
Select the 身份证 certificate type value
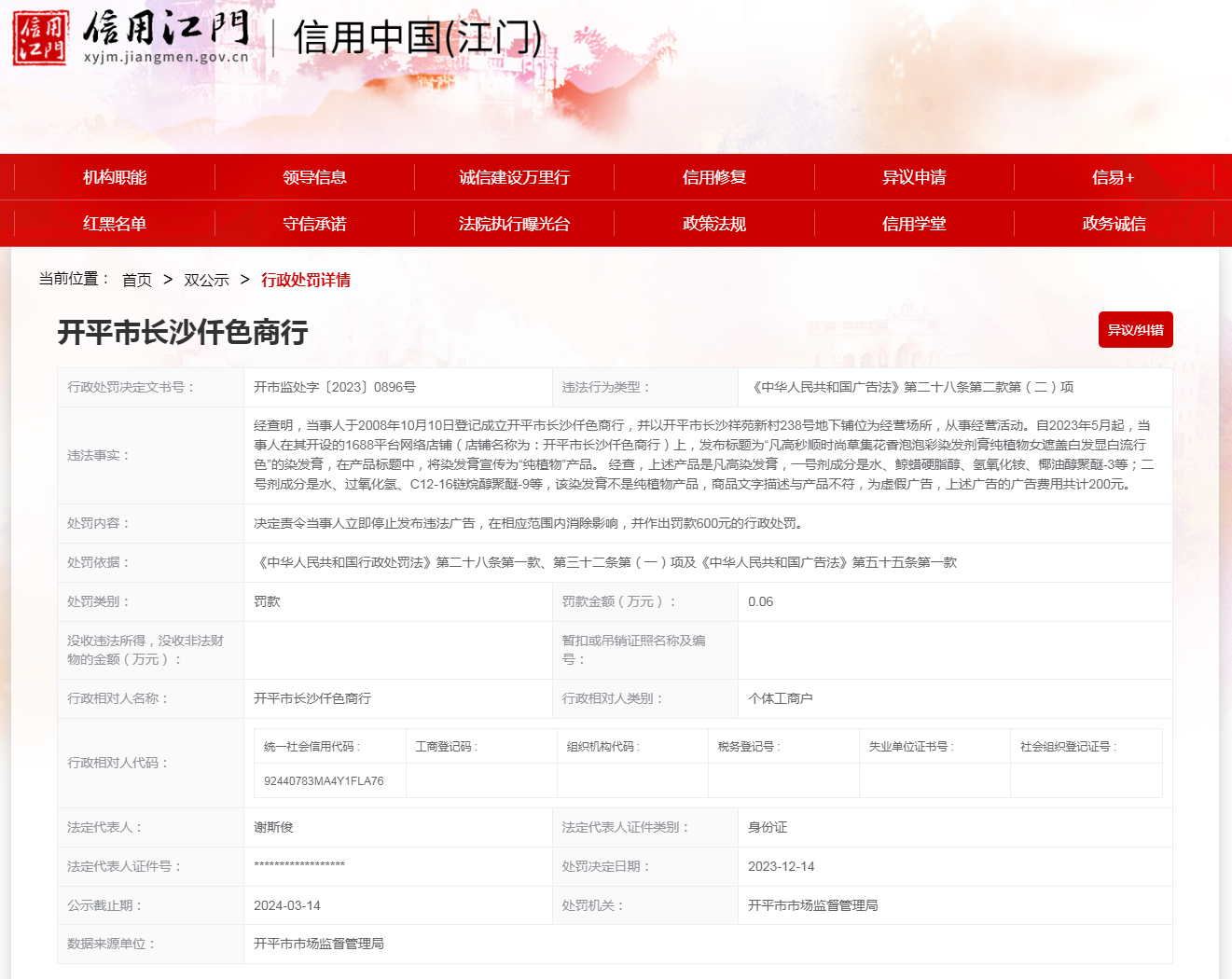coord(768,827)
